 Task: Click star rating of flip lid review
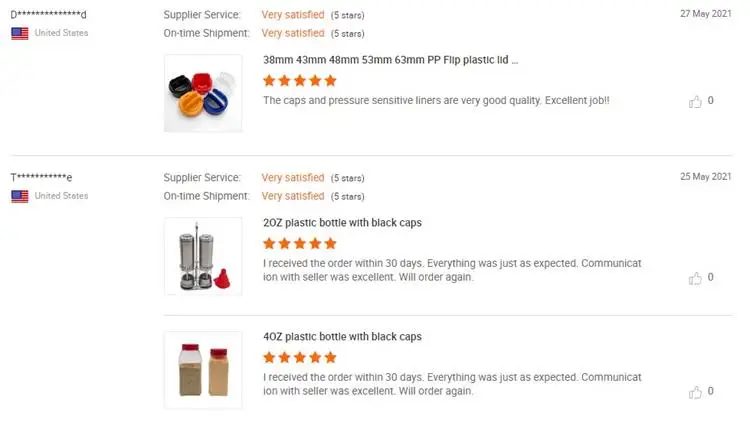pos(299,80)
